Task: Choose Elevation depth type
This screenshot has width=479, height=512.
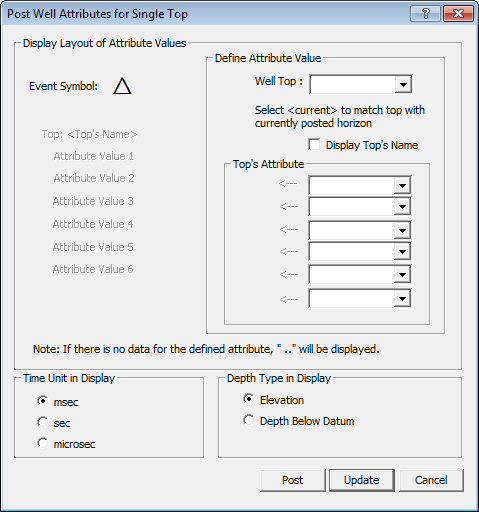Action: [249, 399]
